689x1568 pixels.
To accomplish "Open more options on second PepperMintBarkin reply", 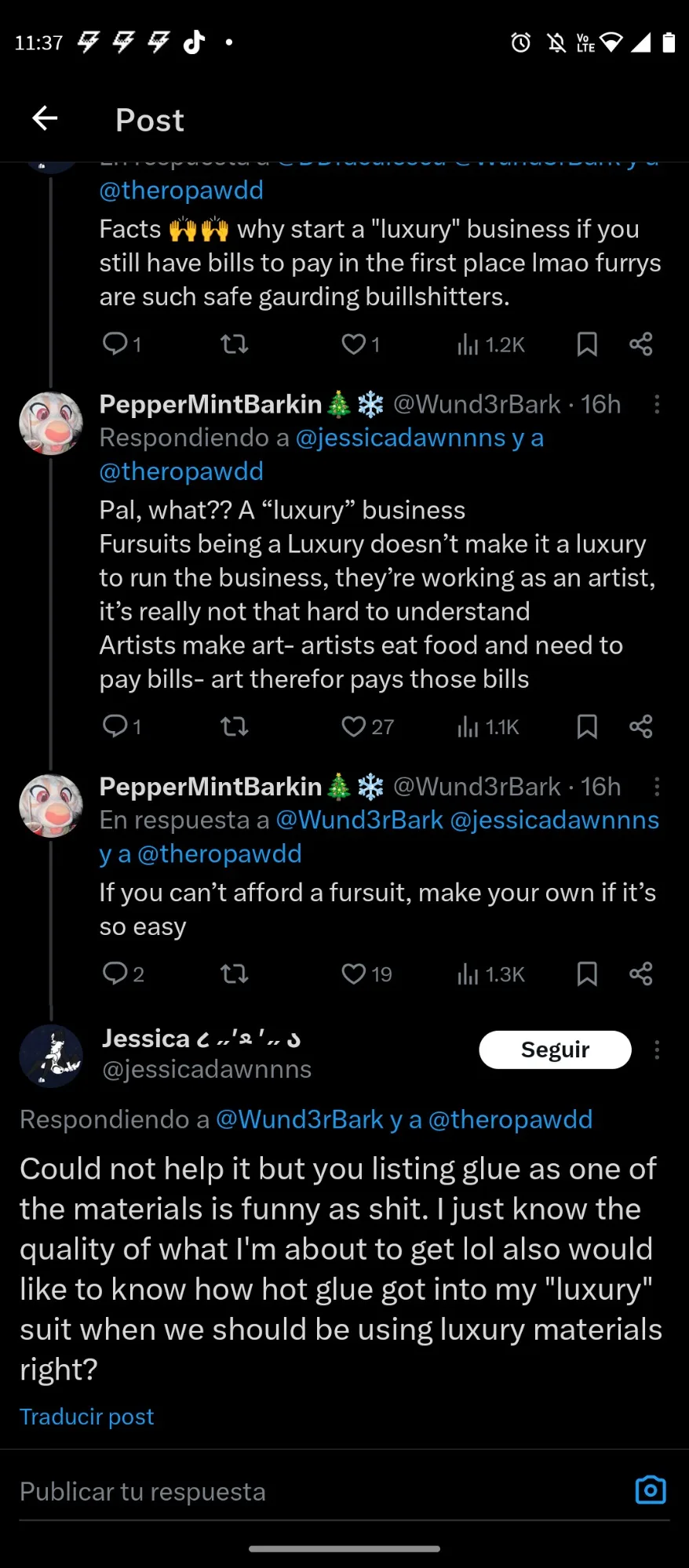I will pyautogui.click(x=657, y=787).
